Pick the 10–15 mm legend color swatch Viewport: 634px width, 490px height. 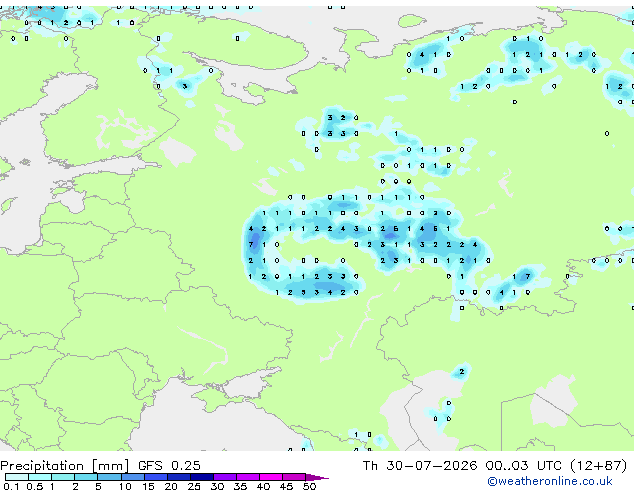point(132,477)
